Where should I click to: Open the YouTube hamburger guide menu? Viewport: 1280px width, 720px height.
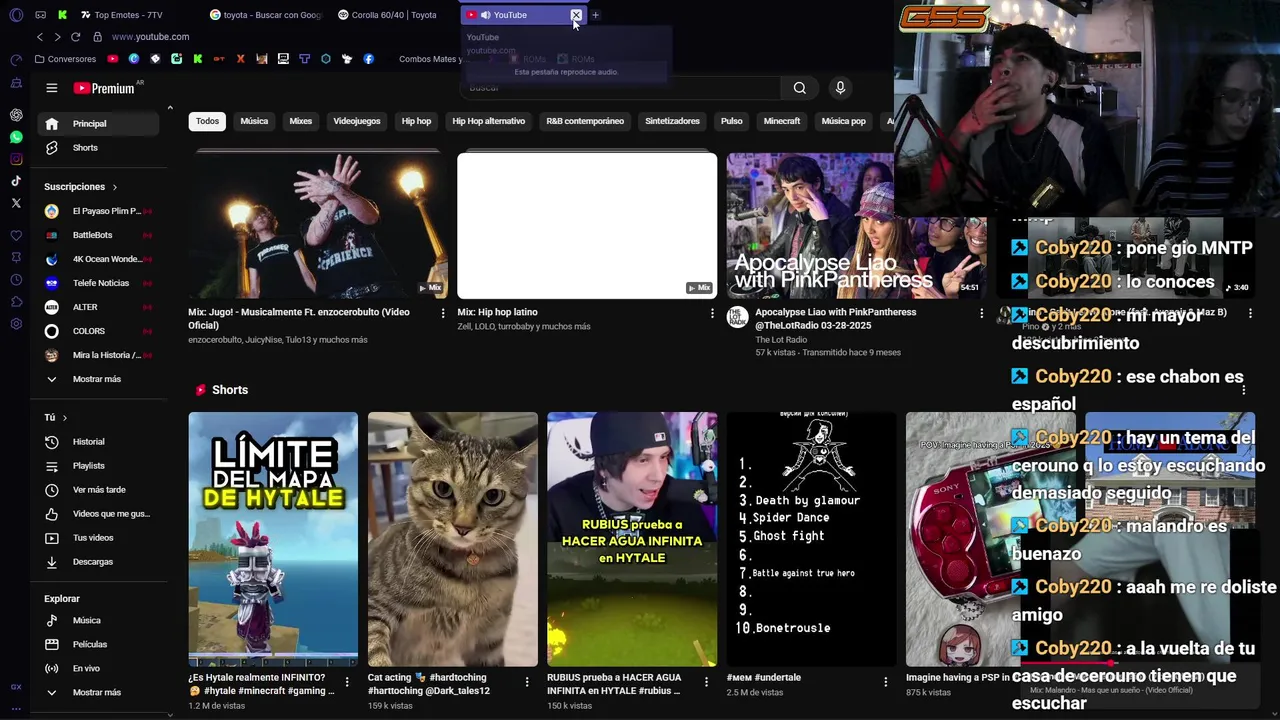52,88
